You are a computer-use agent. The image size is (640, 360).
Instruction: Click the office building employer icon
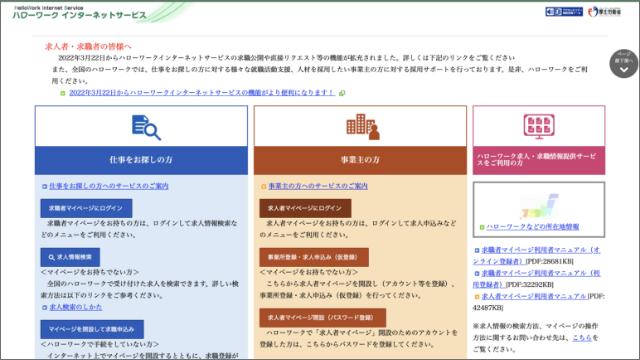363,127
